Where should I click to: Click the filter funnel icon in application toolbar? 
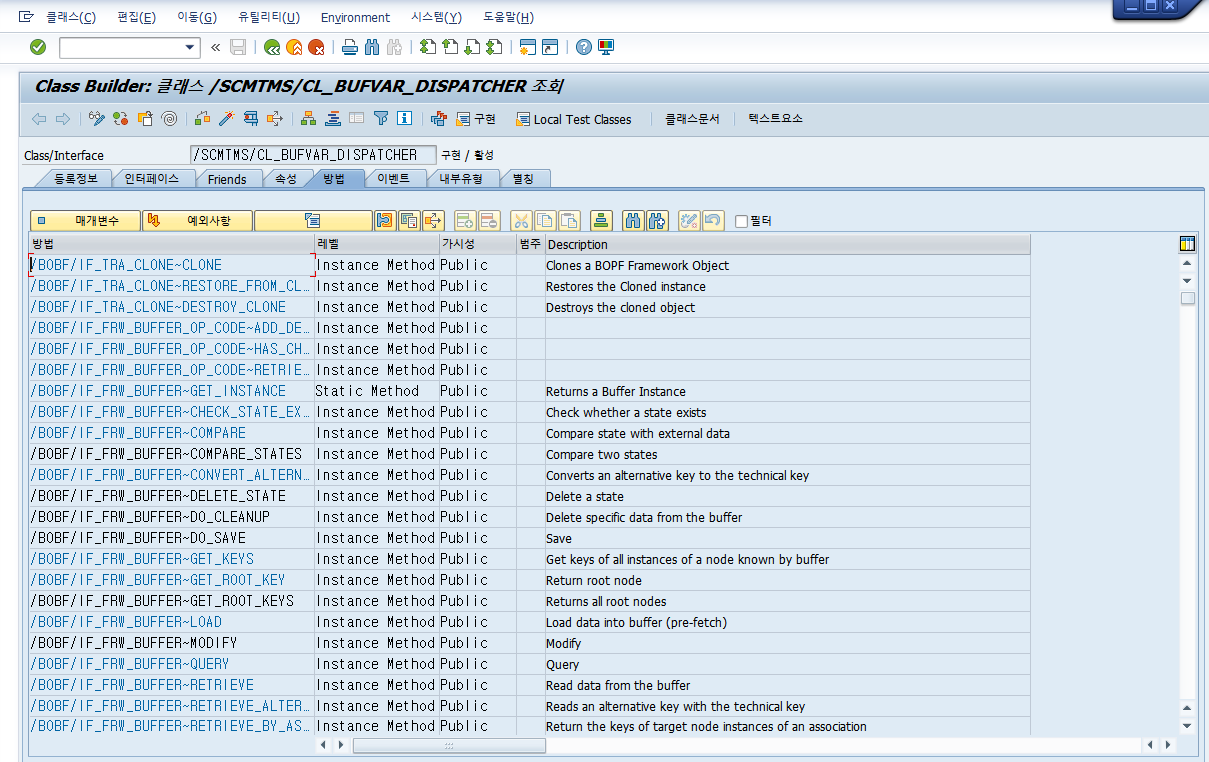point(381,118)
